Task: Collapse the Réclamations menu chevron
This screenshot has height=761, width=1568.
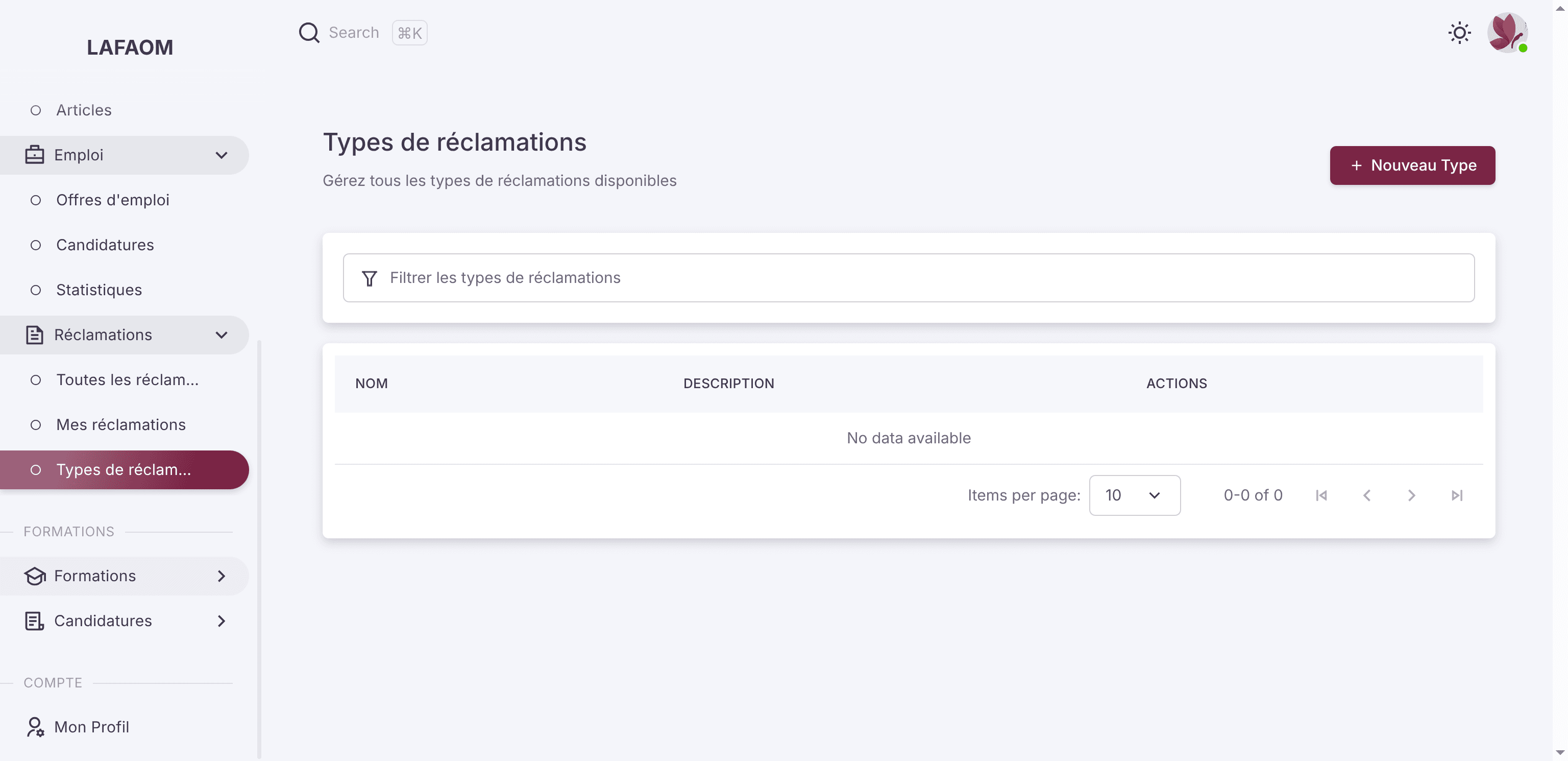Action: pos(222,335)
